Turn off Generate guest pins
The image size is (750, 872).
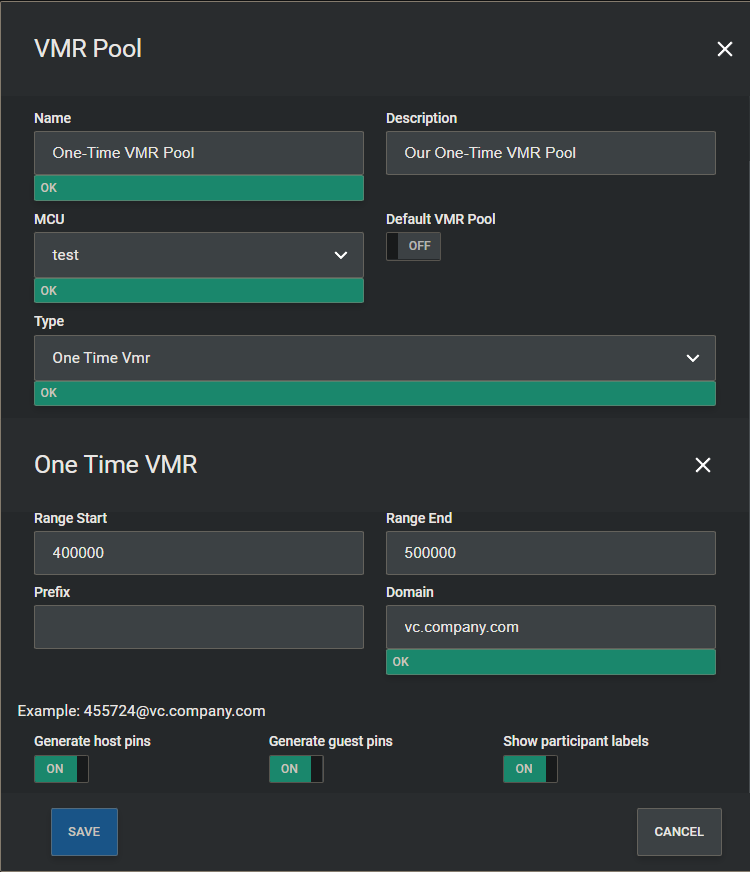pyautogui.click(x=296, y=769)
